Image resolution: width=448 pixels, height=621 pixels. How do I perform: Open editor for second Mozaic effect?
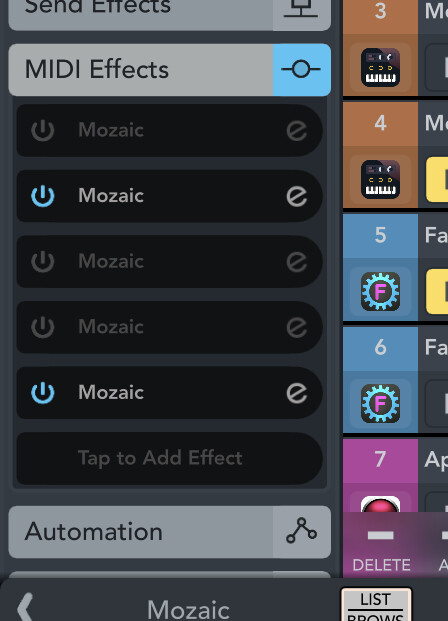tap(297, 196)
